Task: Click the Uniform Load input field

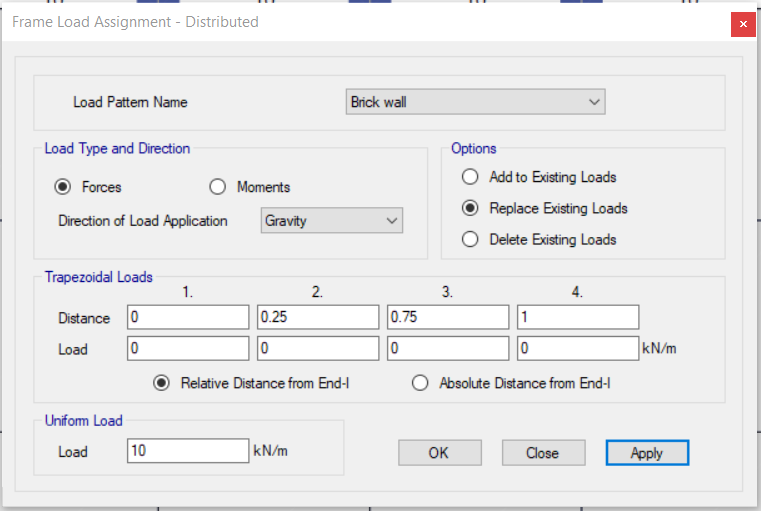Action: click(x=188, y=451)
